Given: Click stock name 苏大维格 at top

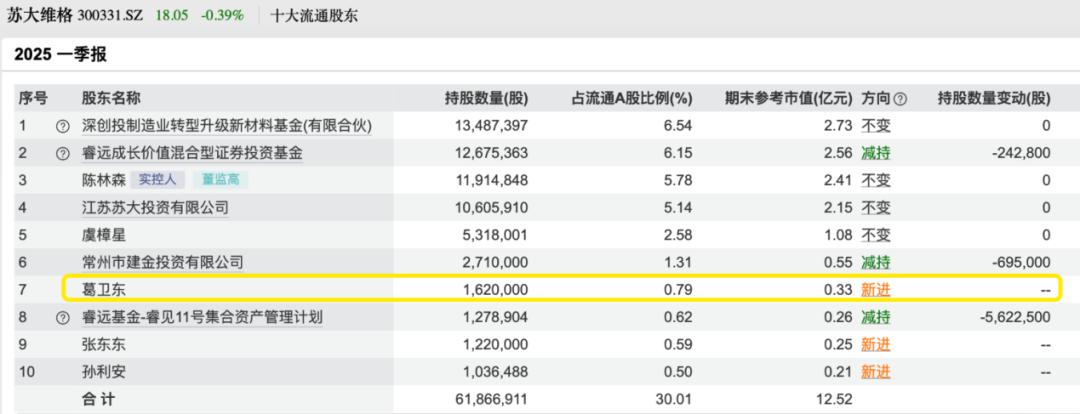Looking at the screenshot, I should [41, 16].
